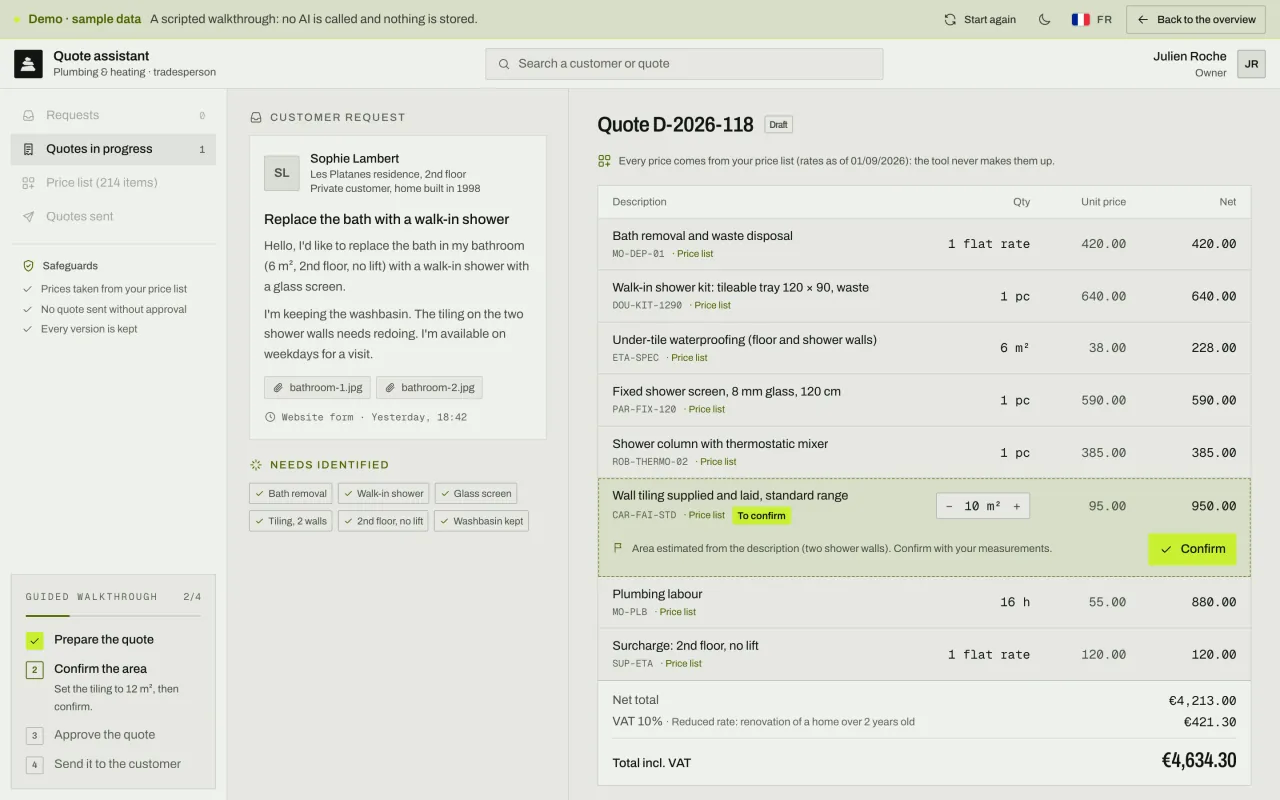This screenshot has height=800, width=1280.
Task: Open the Requests menu item
Action: click(113, 115)
